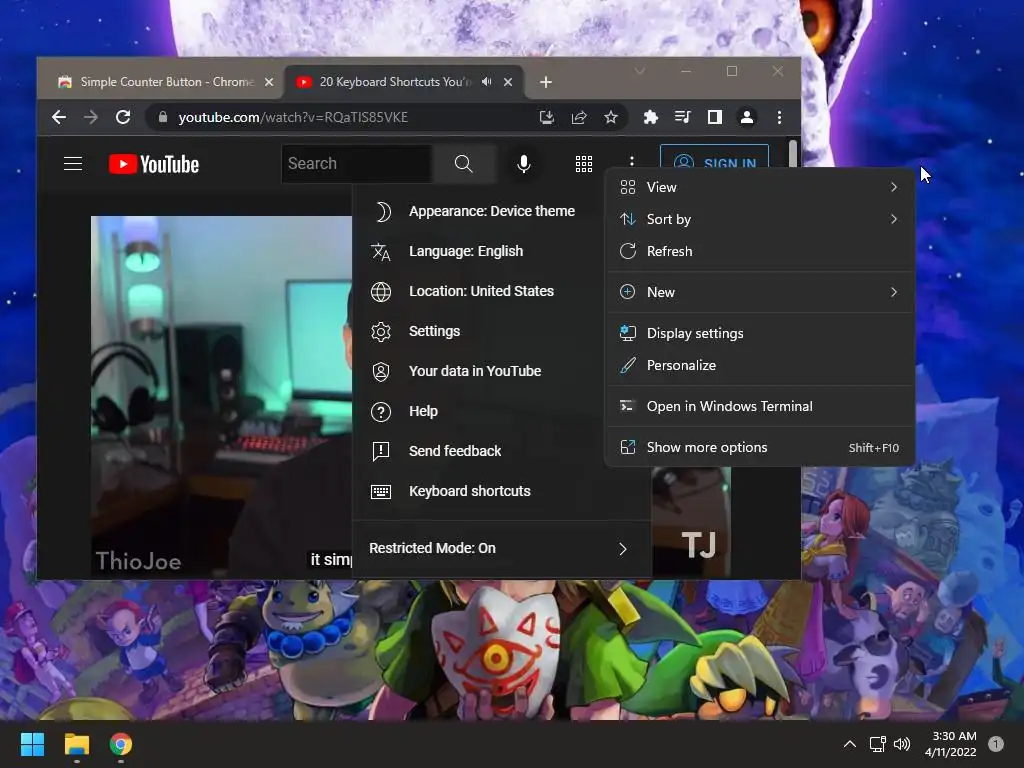Close the Simple Counter Button tab
The height and width of the screenshot is (768, 1024).
click(268, 82)
